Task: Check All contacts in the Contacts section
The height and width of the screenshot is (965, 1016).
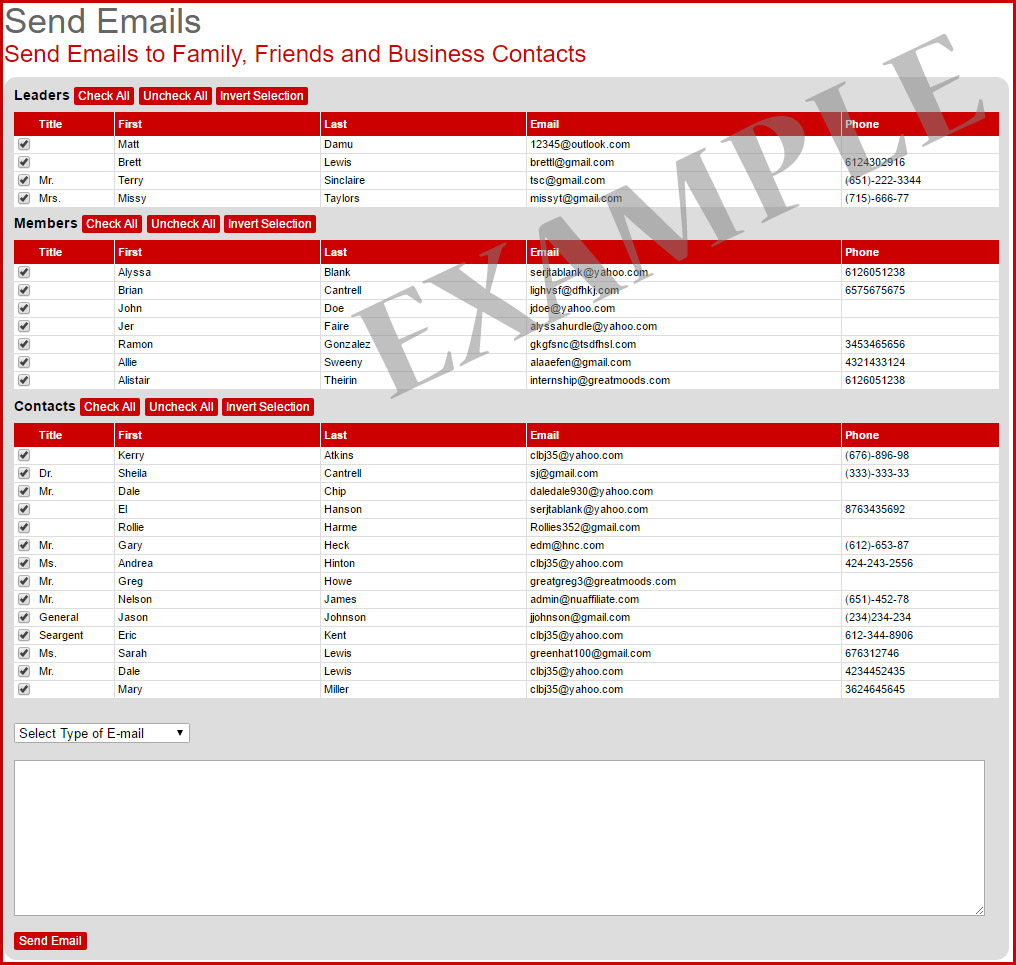Action: [x=110, y=406]
